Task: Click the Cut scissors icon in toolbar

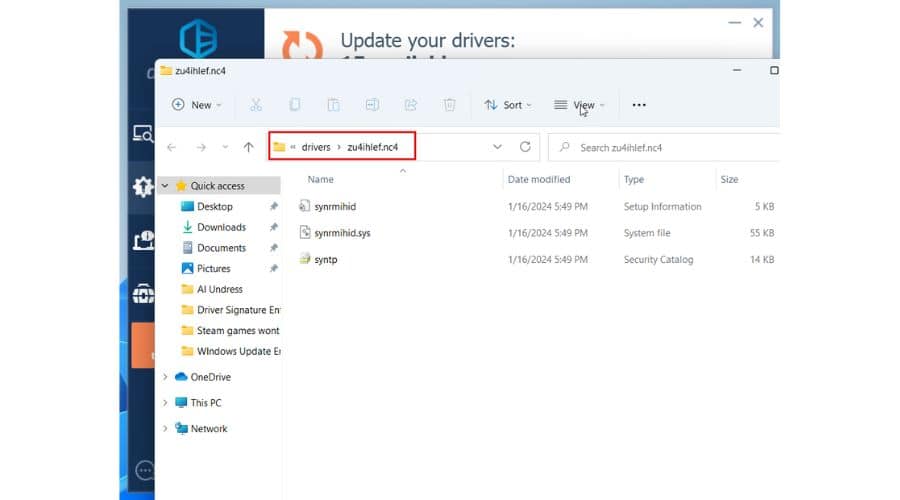Action: [x=256, y=105]
